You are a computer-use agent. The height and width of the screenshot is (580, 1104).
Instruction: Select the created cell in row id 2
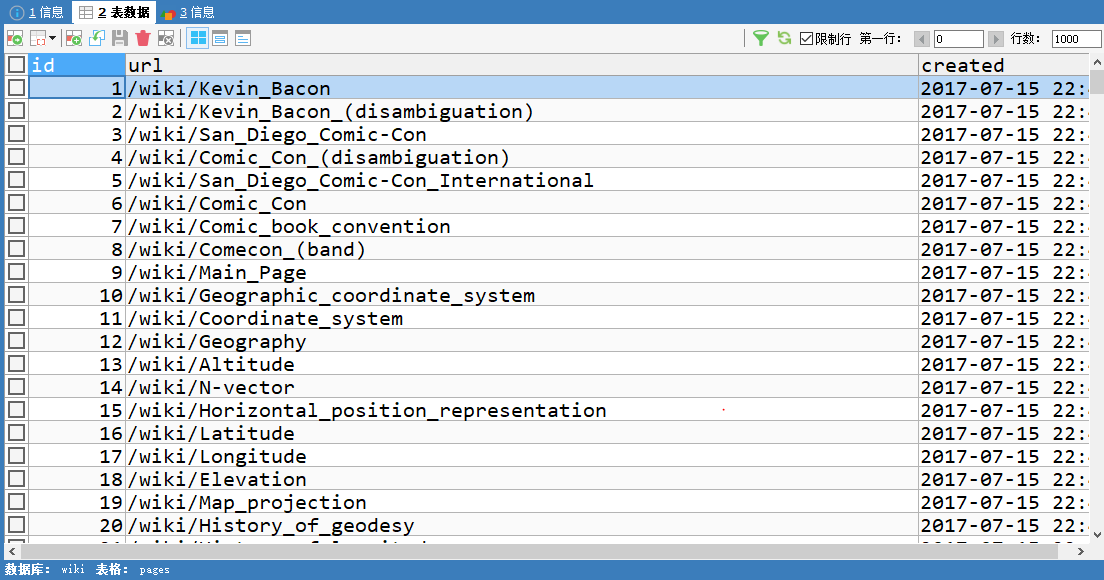1004,111
